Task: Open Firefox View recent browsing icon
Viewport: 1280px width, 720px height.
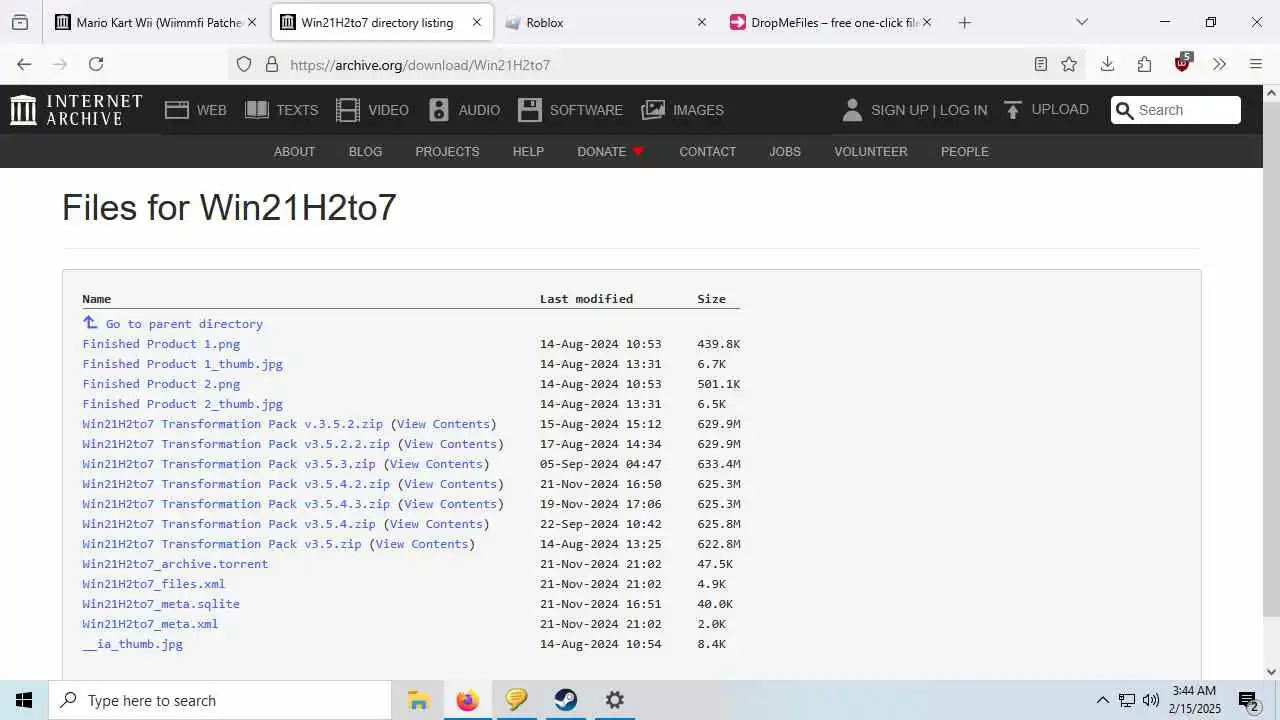Action: (x=20, y=22)
